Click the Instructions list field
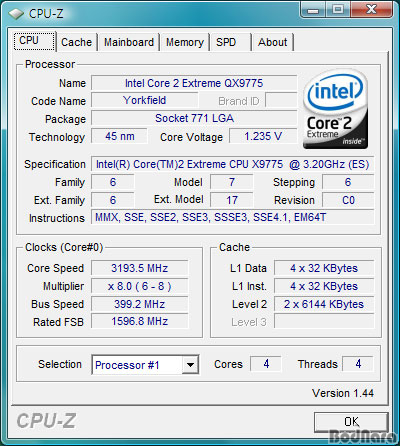The image size is (400, 446). (232, 218)
